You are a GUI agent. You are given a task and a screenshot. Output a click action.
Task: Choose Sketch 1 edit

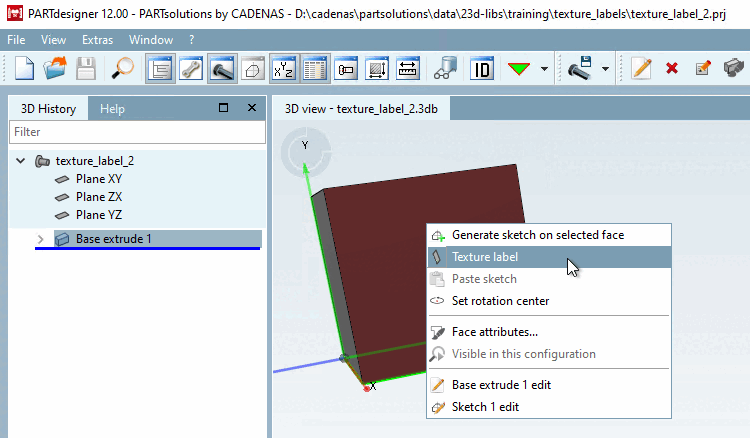(x=549, y=407)
